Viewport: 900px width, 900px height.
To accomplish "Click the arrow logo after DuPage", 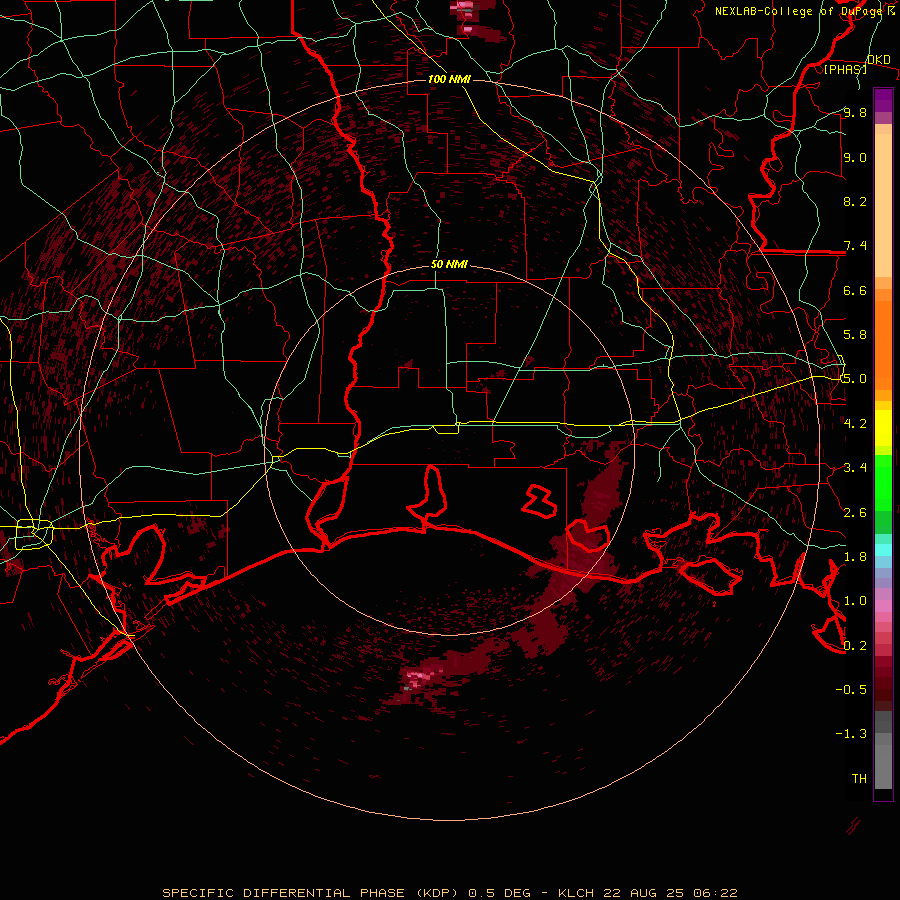I will tap(891, 10).
